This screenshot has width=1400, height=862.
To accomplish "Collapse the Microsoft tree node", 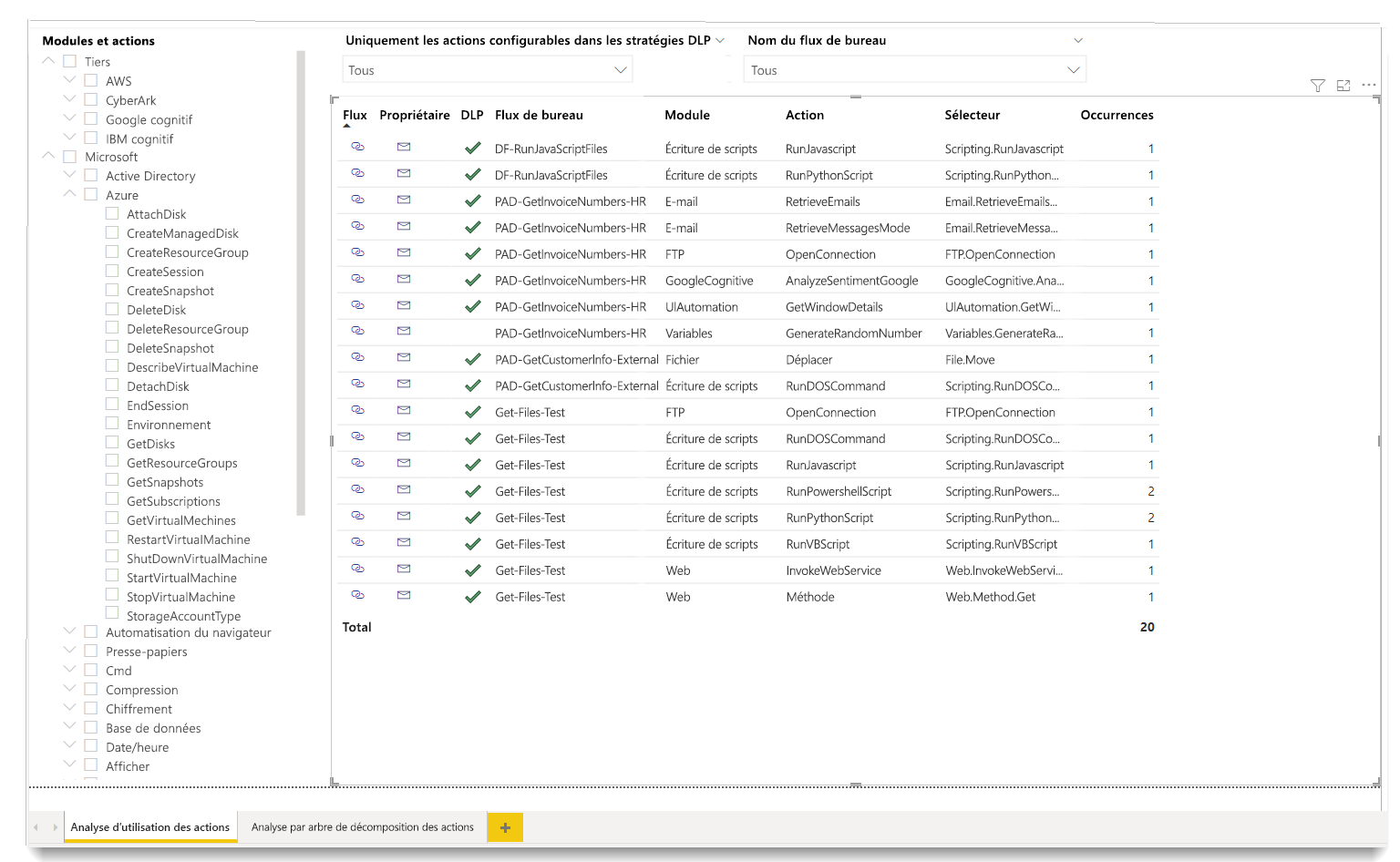I will click(x=48, y=156).
